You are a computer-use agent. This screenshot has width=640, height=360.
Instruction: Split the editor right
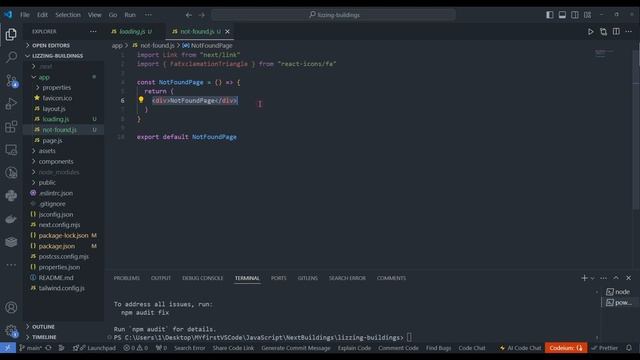pos(616,31)
